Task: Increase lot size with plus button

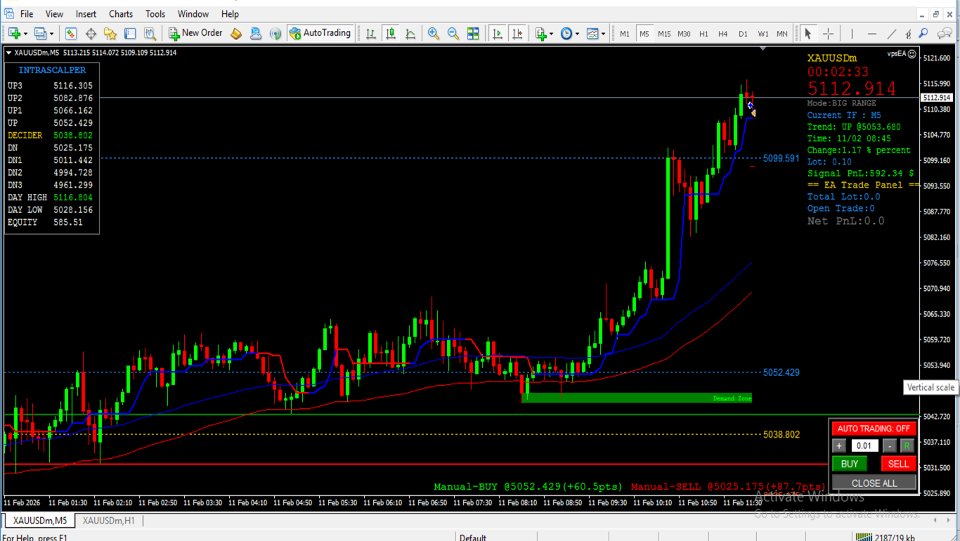Action: coord(839,446)
